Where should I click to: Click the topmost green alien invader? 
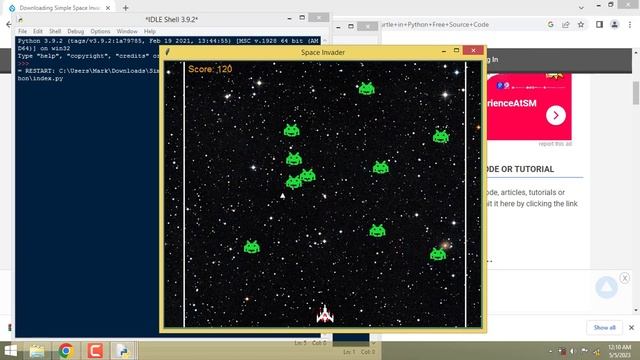(367, 88)
